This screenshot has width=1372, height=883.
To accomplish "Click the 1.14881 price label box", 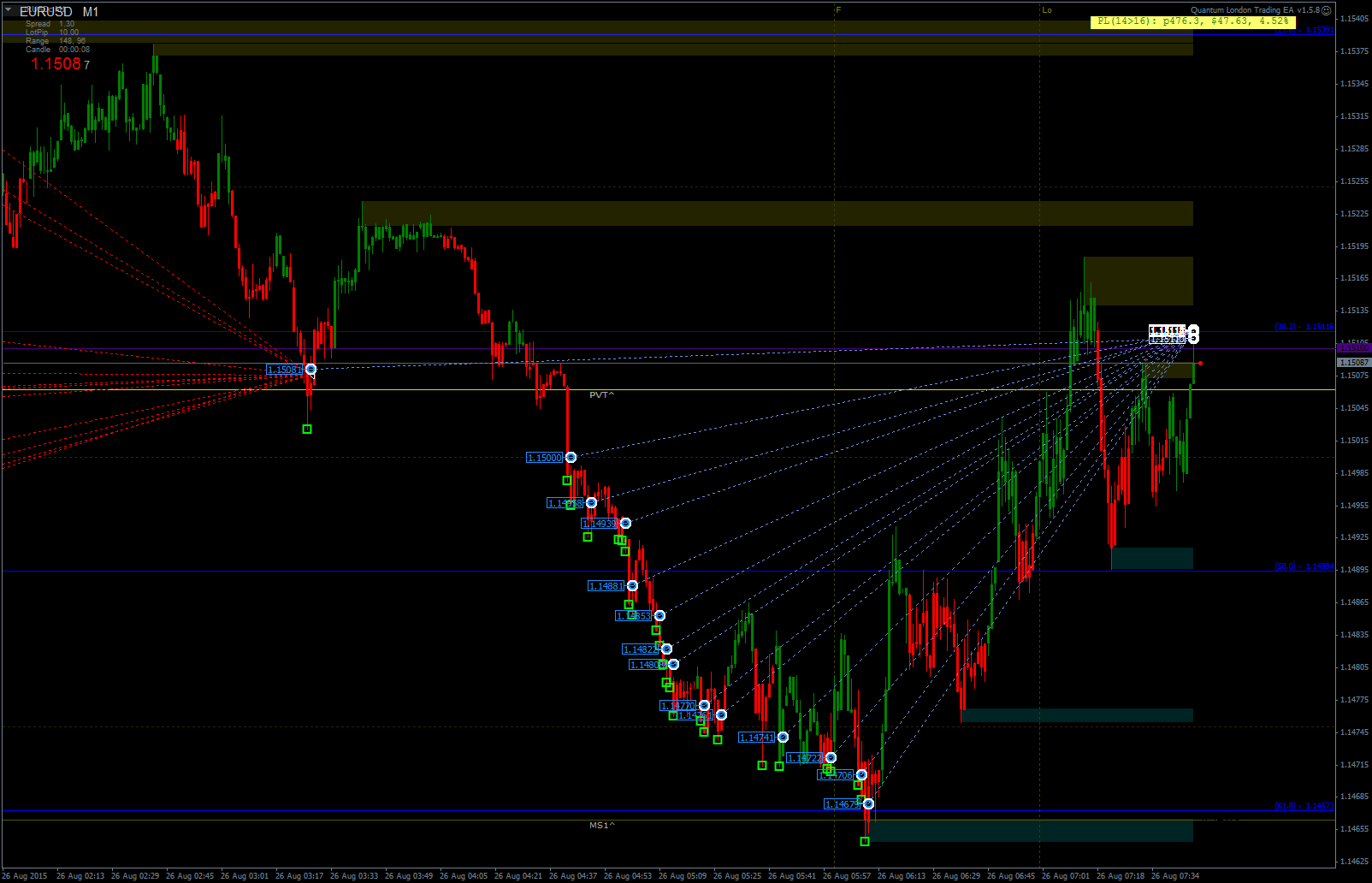I will (606, 586).
